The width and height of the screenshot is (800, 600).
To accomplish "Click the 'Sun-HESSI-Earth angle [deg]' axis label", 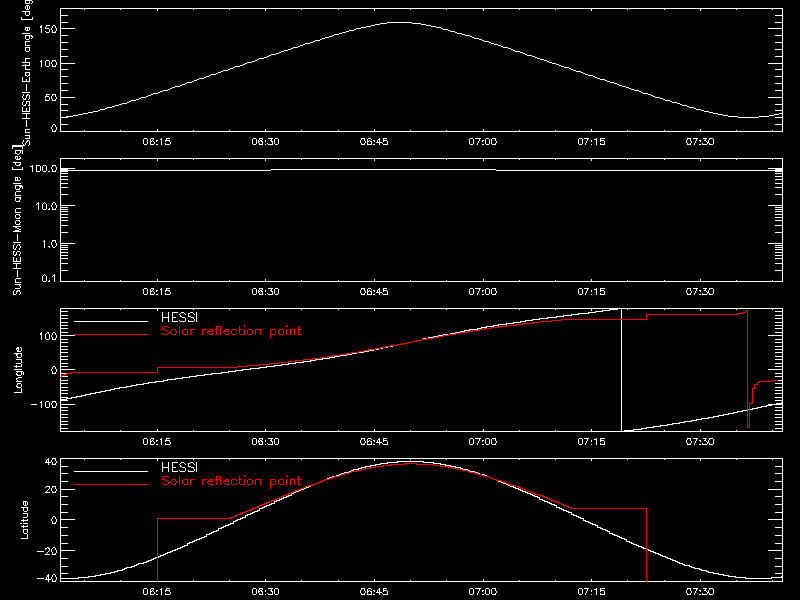I will 27,73.
